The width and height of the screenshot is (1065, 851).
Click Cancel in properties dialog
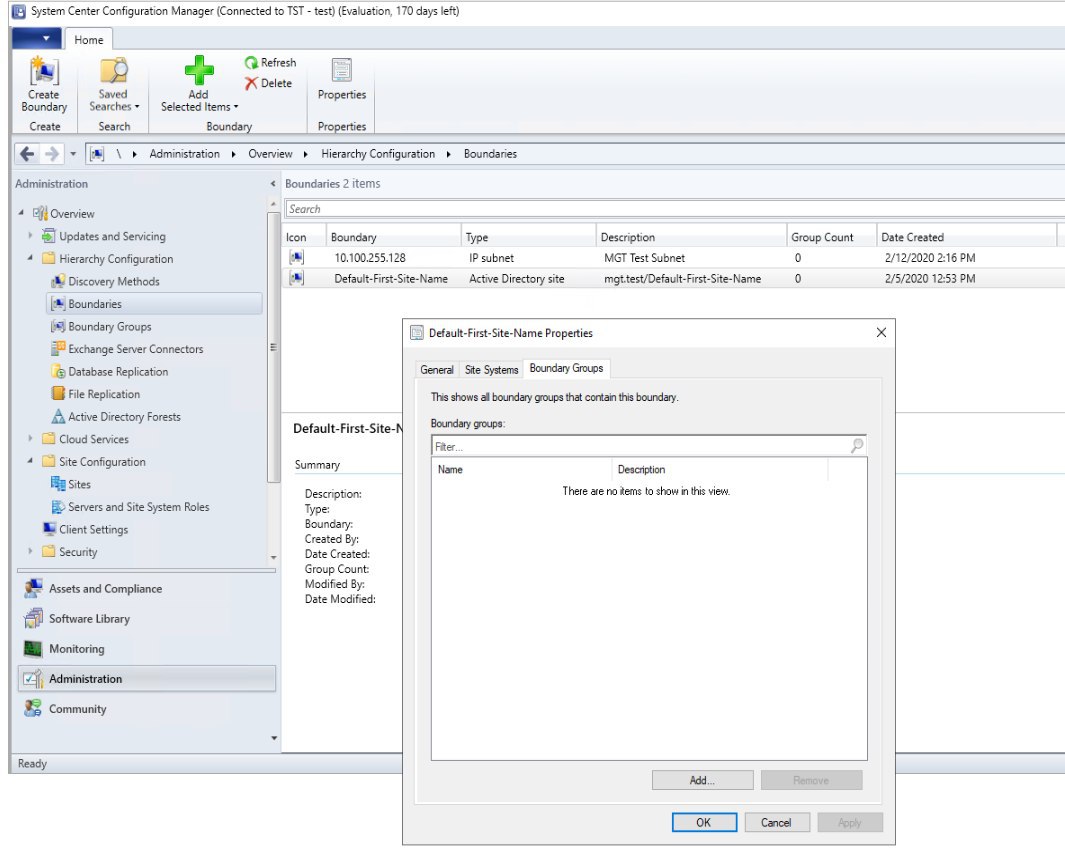point(776,822)
